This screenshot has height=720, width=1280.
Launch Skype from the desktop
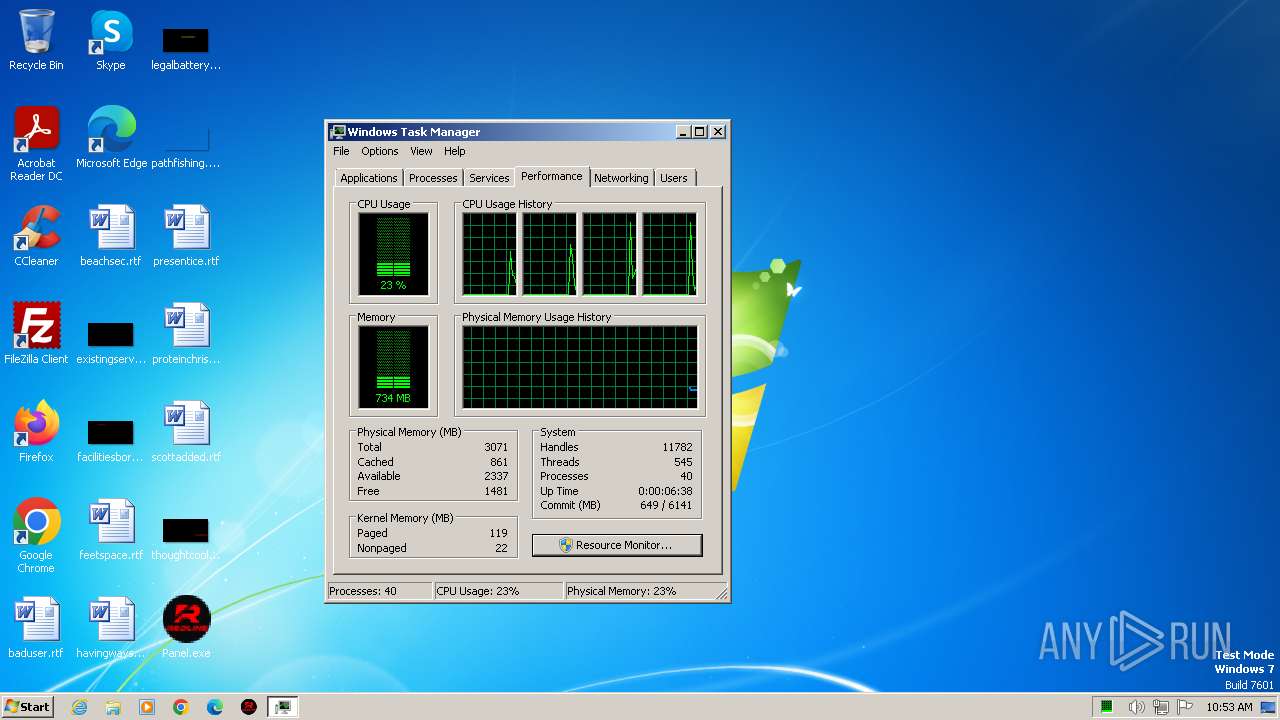click(110, 40)
